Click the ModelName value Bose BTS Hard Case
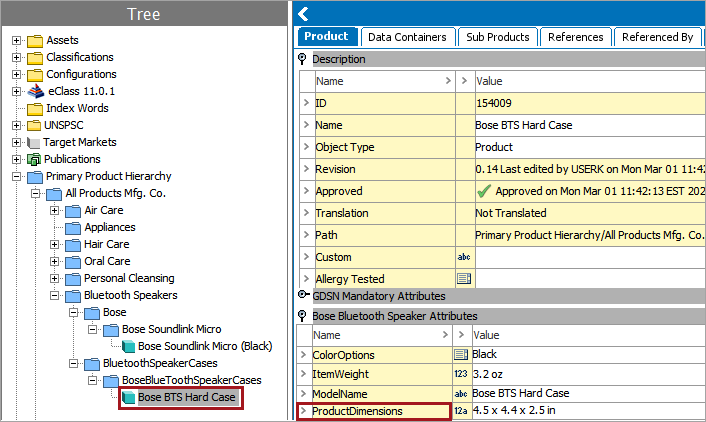Screen dimensions: 706x422 pos(521,393)
